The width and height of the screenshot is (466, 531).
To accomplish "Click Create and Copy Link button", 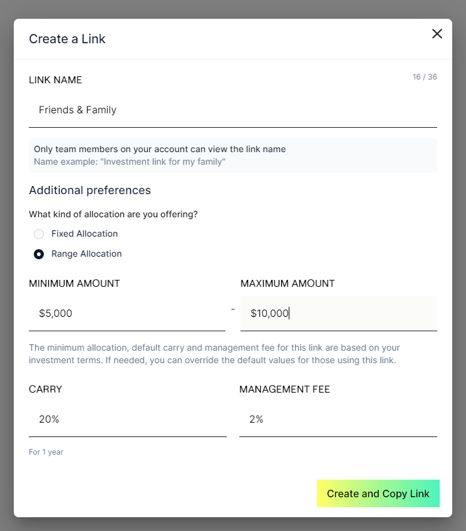I will pos(378,493).
